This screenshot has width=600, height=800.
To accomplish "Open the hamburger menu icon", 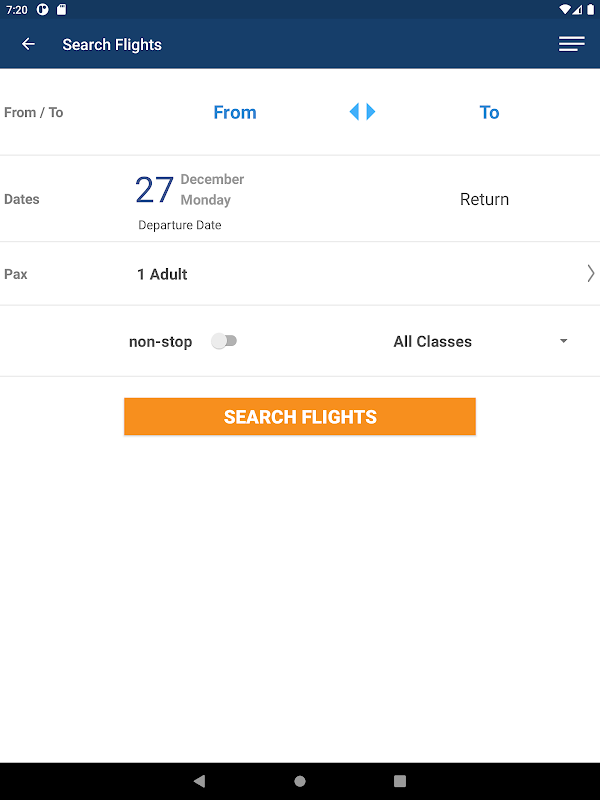I will pos(571,44).
